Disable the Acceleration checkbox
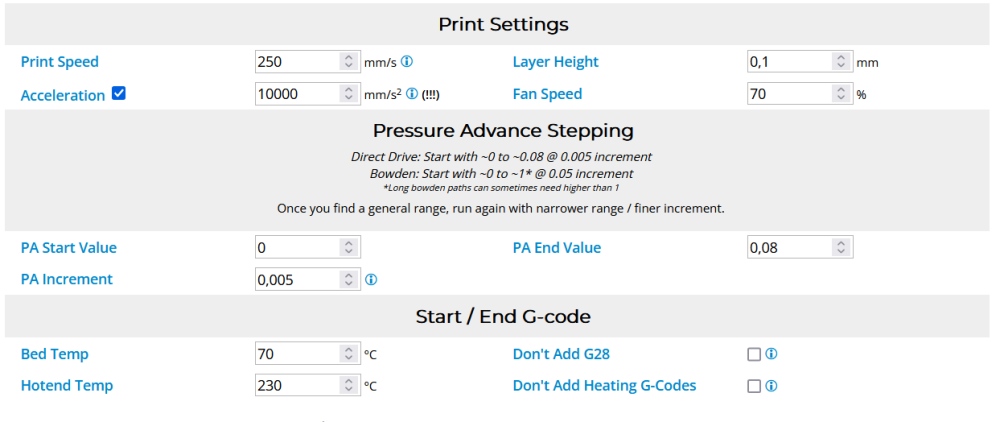Viewport: 1000px width, 422px height. pos(119,94)
